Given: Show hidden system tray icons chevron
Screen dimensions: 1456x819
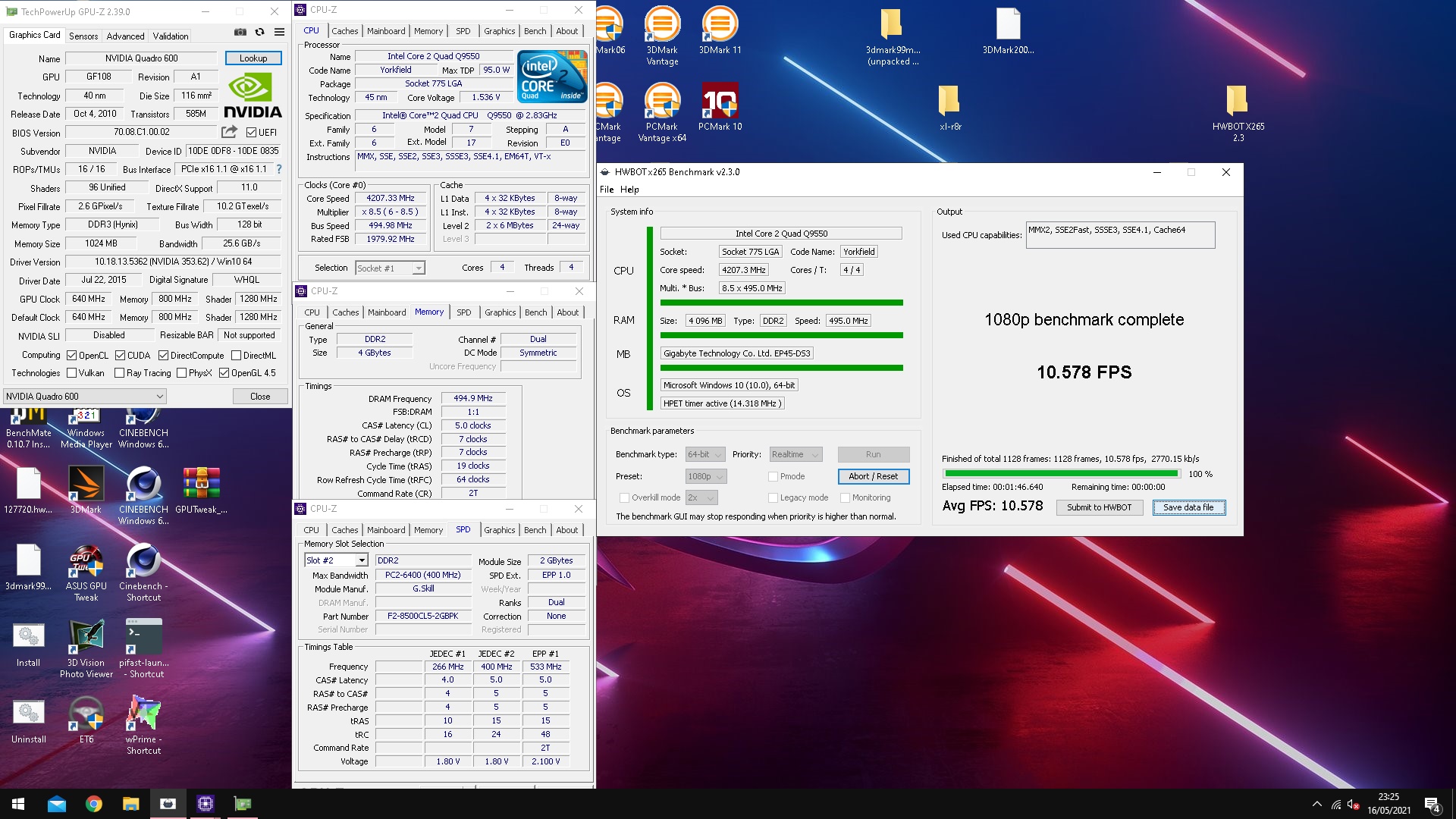Looking at the screenshot, I should pyautogui.click(x=1316, y=804).
